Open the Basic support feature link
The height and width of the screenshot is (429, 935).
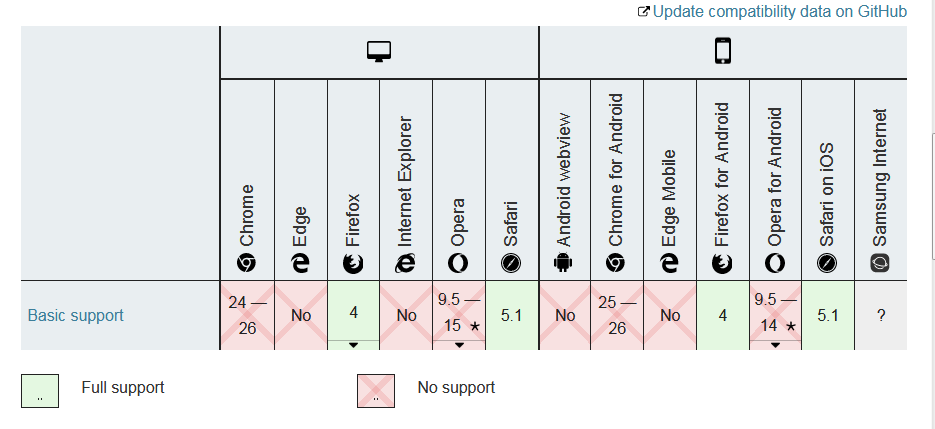(76, 315)
